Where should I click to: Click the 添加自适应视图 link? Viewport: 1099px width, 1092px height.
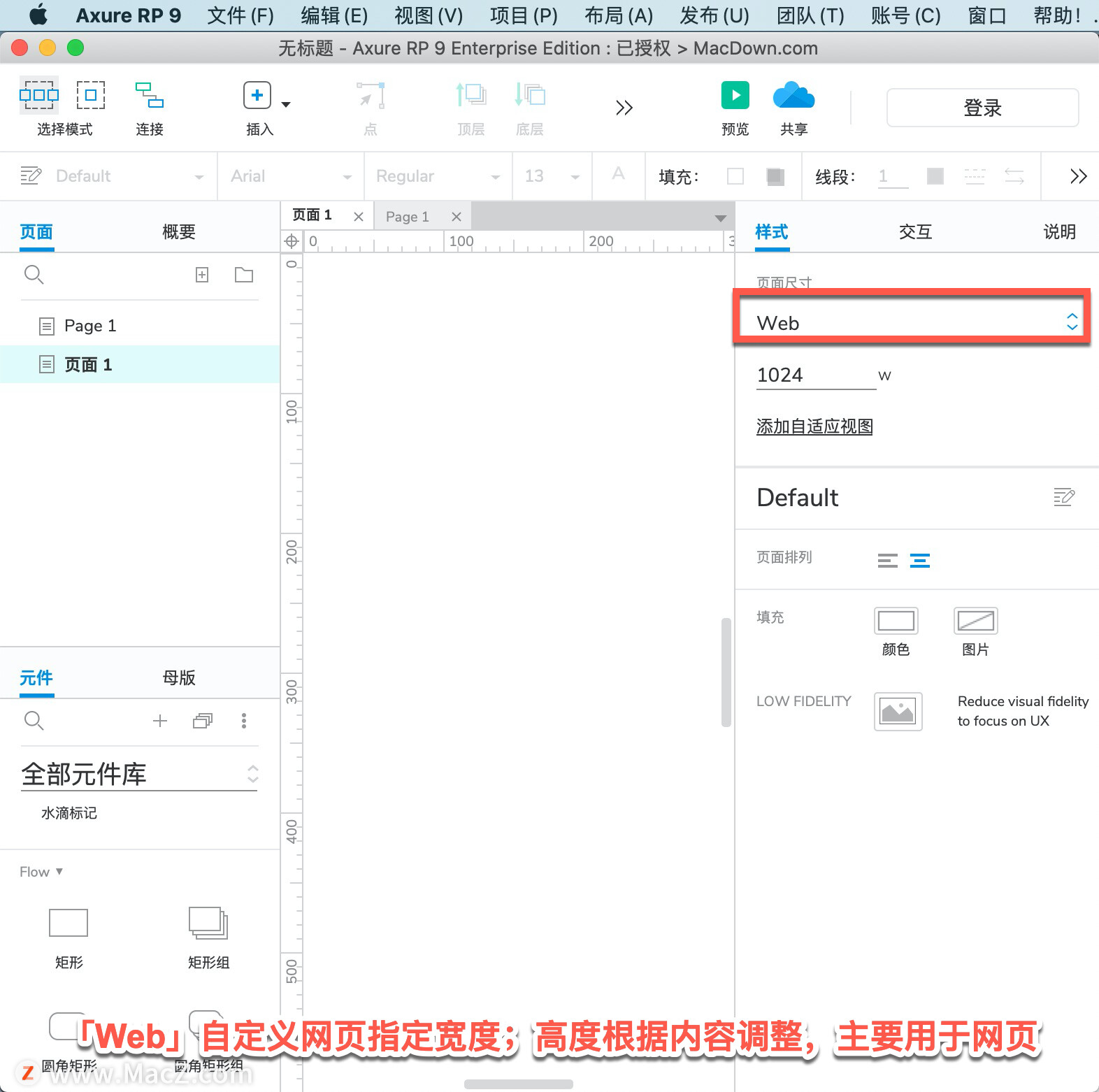tap(814, 426)
